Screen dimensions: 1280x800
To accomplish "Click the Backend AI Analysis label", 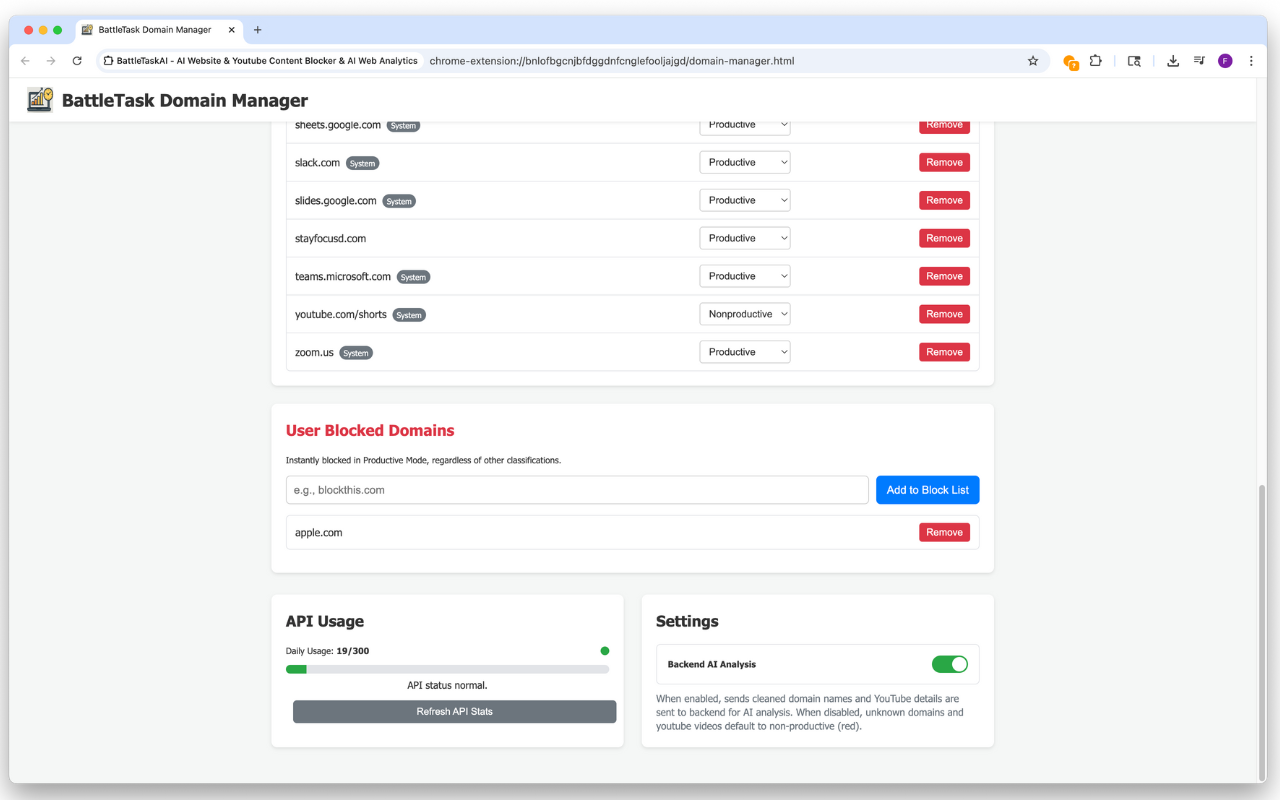I will (x=712, y=664).
